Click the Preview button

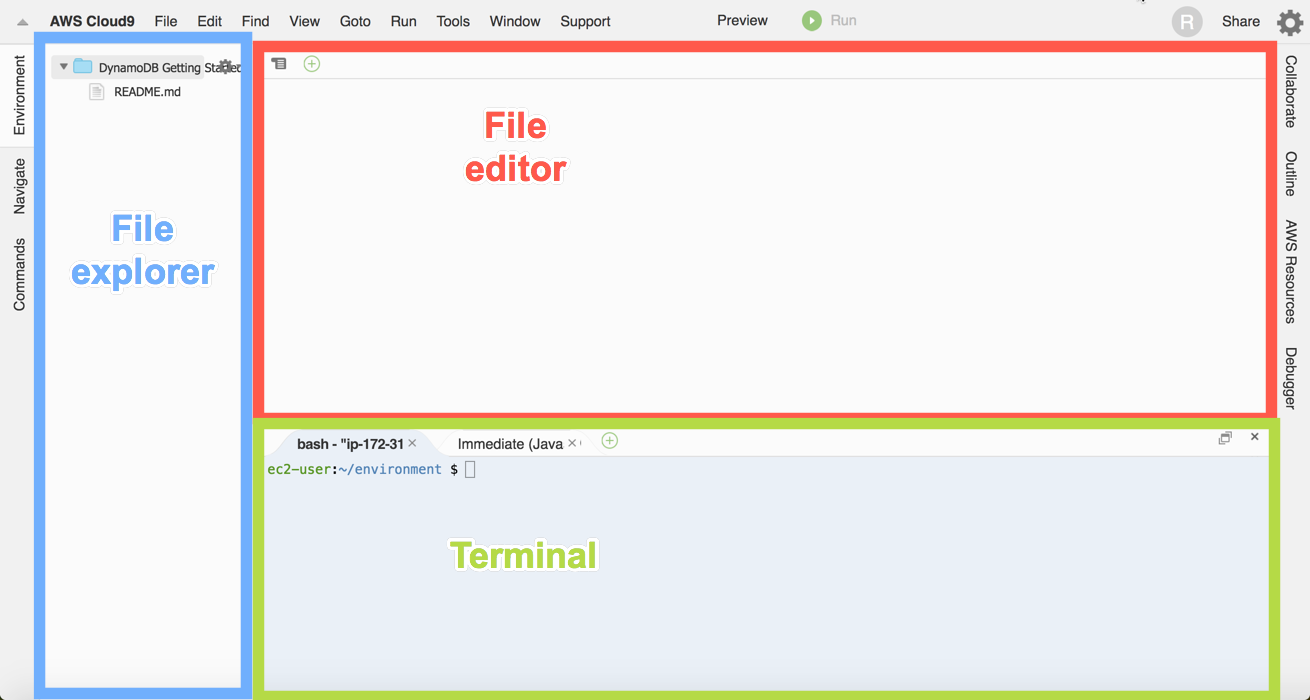(x=742, y=20)
